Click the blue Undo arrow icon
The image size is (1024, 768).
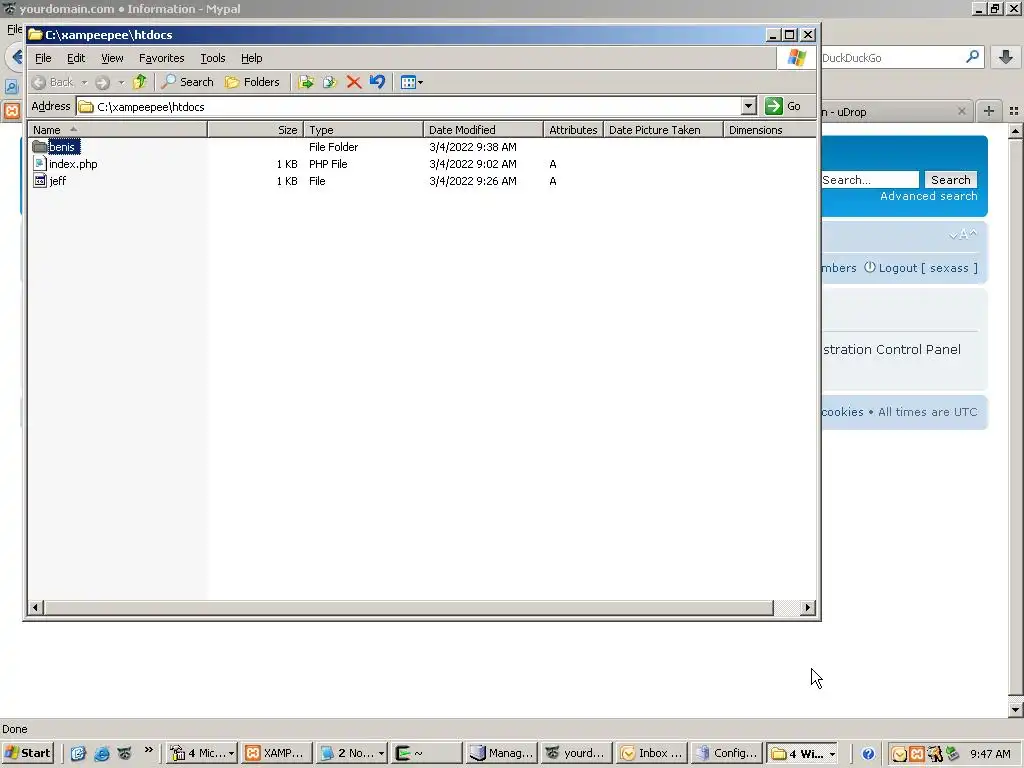point(377,82)
